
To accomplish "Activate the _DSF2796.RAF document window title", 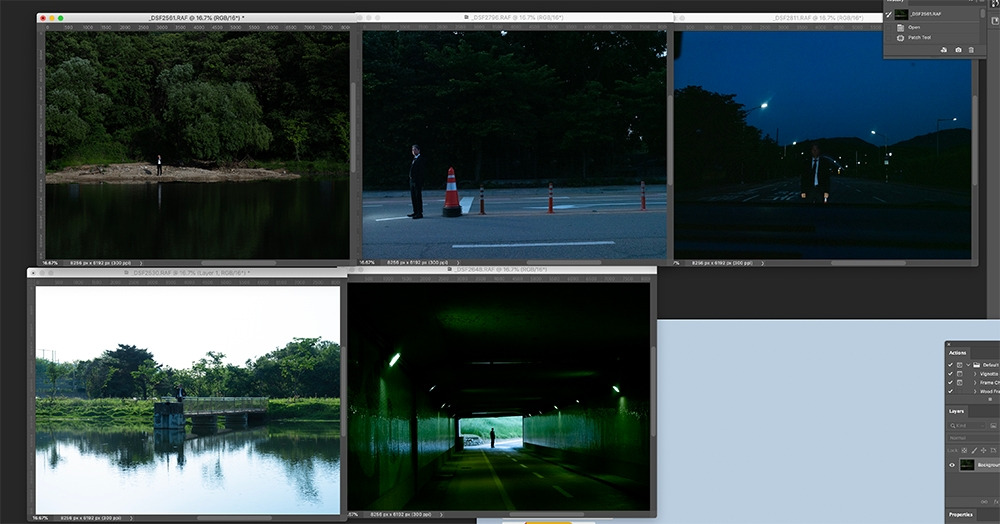I will [517, 18].
